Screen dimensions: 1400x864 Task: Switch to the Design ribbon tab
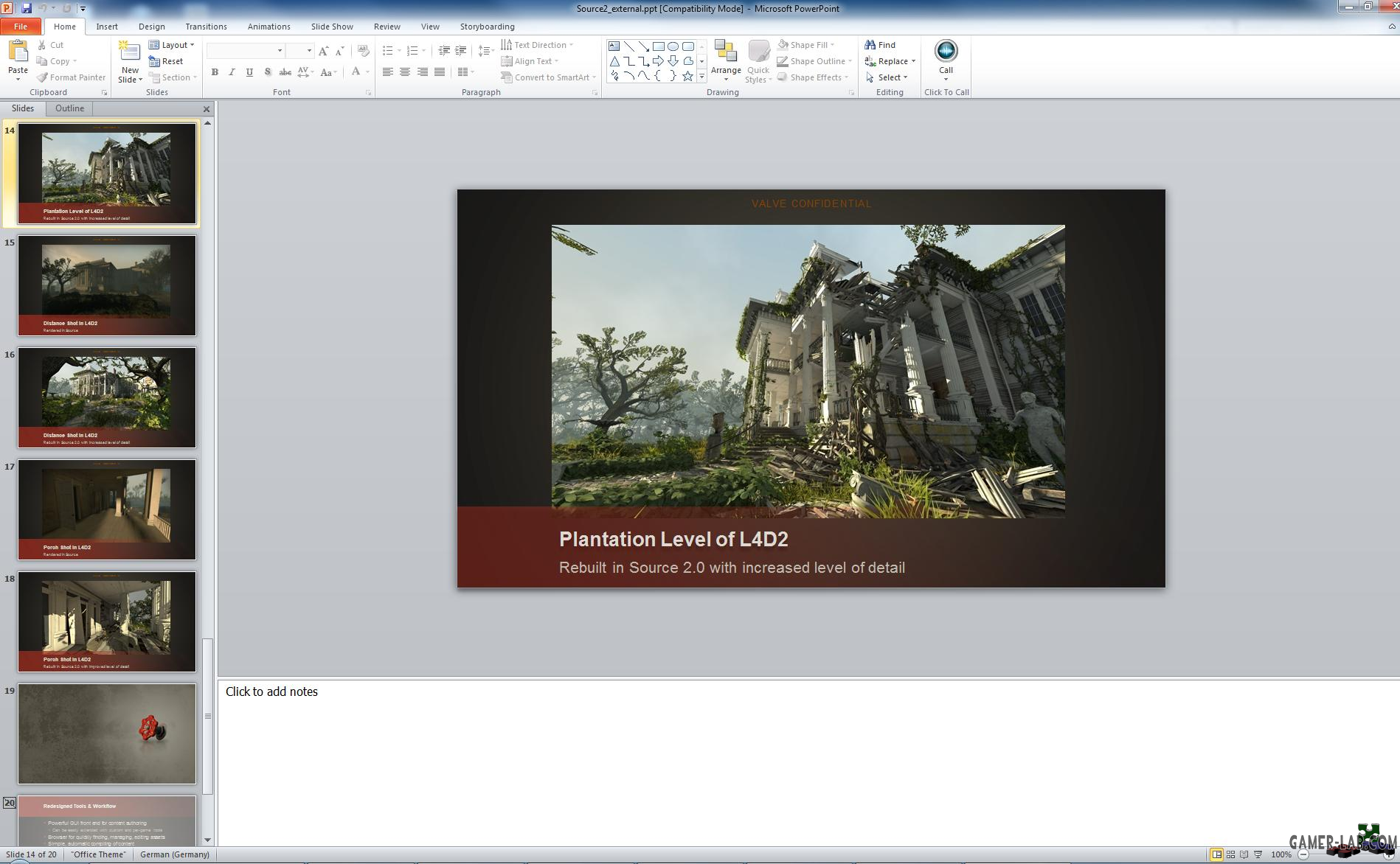coord(152,27)
